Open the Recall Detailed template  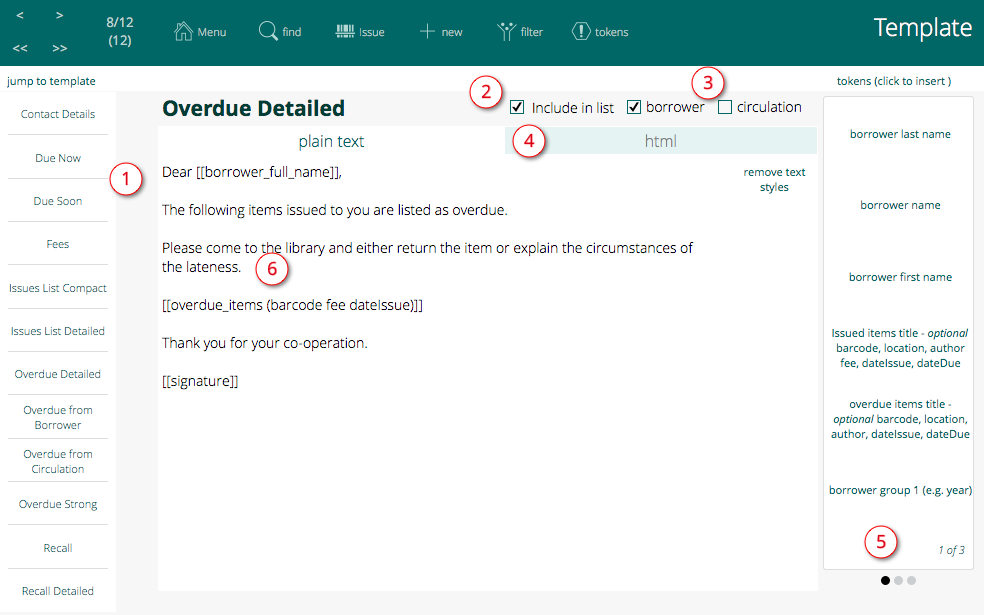pyautogui.click(x=58, y=591)
